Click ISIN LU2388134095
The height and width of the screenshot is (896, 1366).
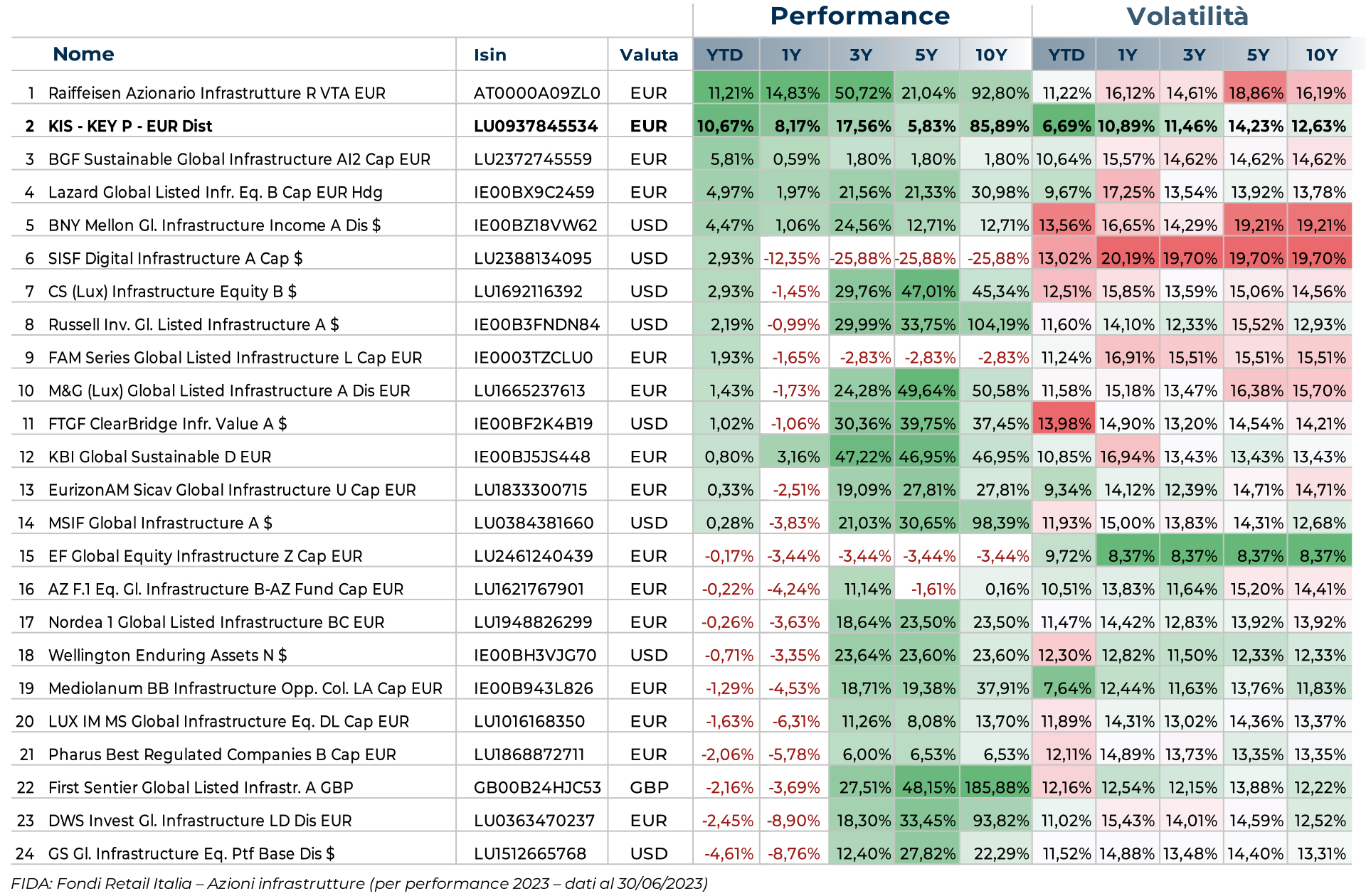point(533,258)
